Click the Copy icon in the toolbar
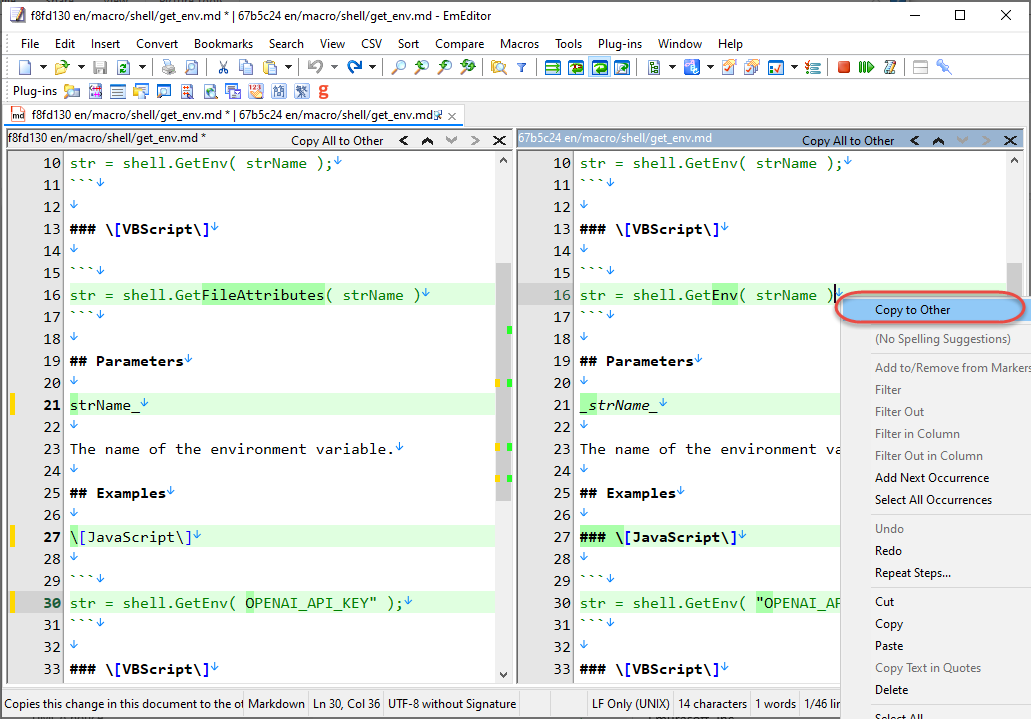Image resolution: width=1031 pixels, height=719 pixels. tap(246, 67)
